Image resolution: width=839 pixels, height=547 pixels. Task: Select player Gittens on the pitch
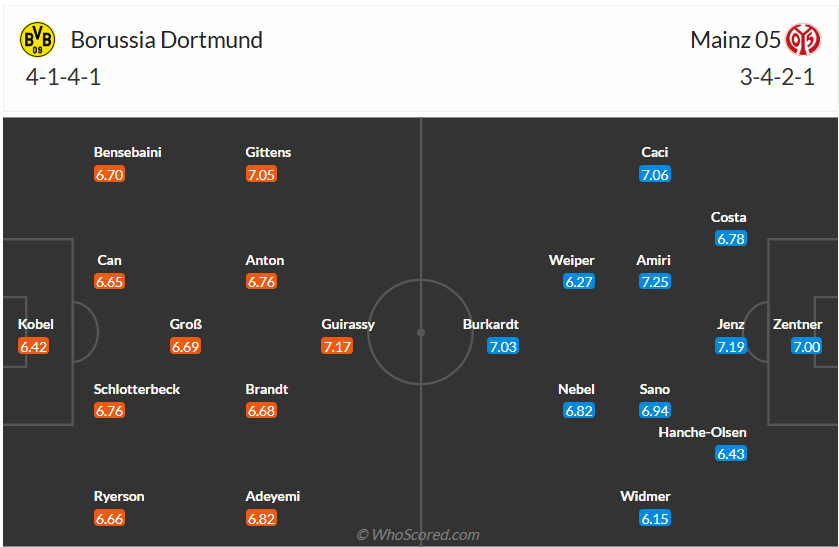click(x=268, y=152)
